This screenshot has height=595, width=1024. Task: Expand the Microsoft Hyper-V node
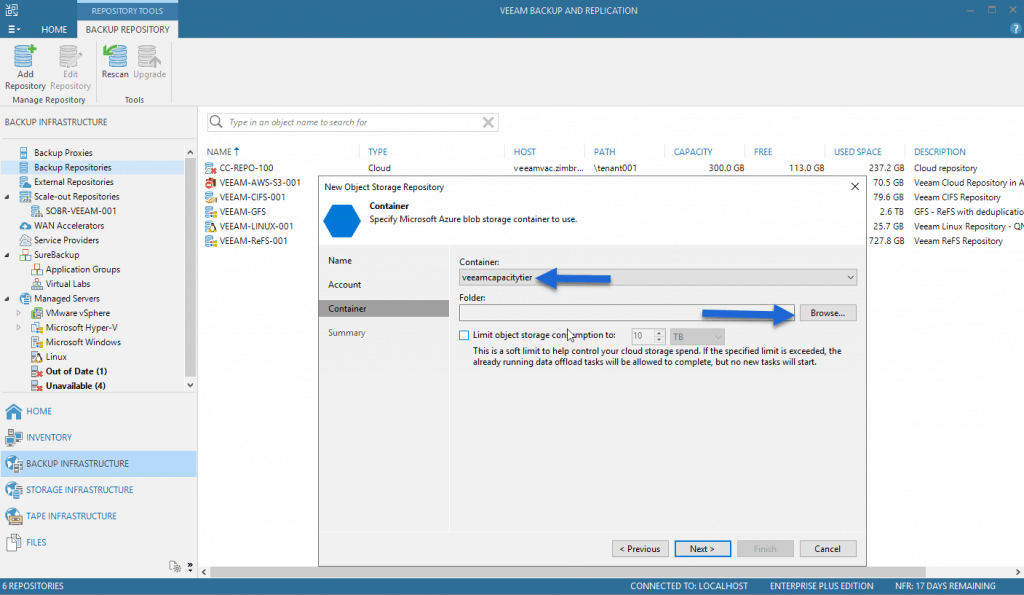(18, 328)
